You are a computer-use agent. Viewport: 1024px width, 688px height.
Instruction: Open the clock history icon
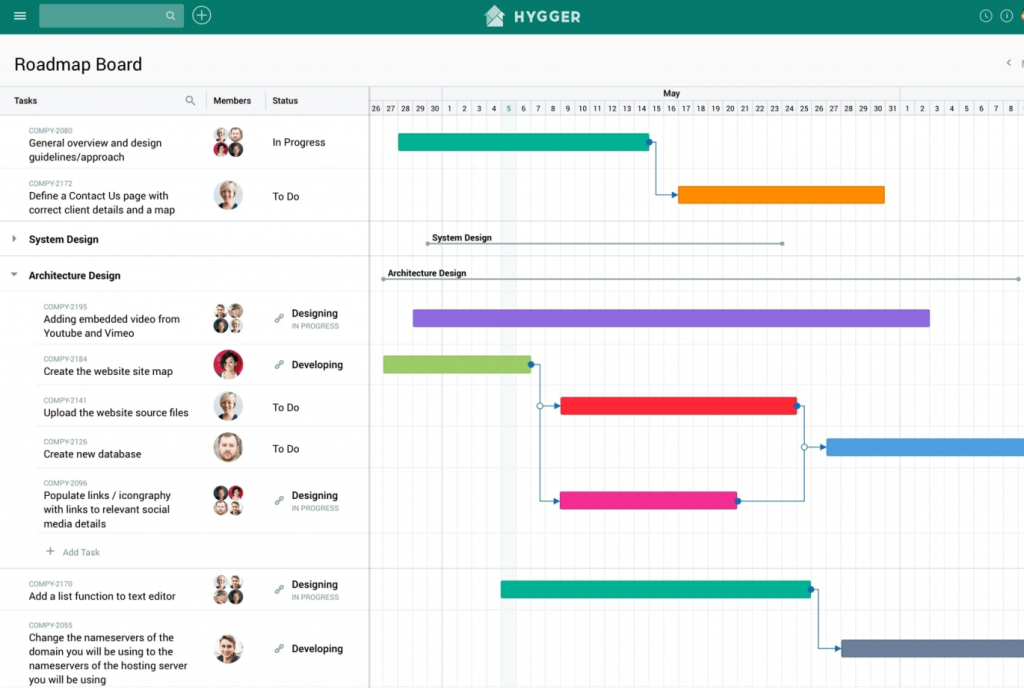pos(986,16)
